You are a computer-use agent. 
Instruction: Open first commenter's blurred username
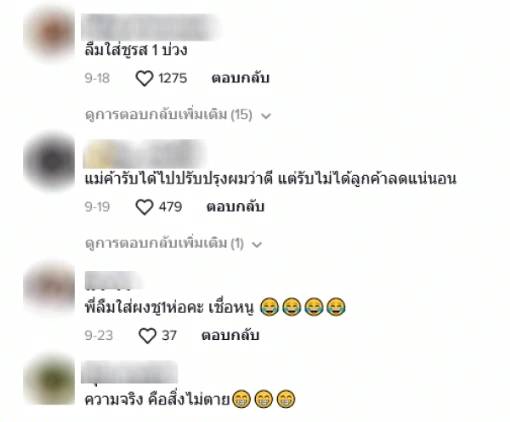pyautogui.click(x=149, y=27)
